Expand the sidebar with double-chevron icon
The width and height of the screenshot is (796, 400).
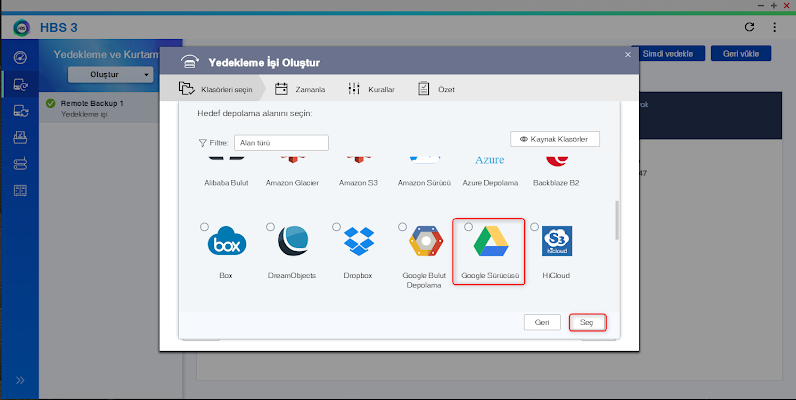(20, 380)
